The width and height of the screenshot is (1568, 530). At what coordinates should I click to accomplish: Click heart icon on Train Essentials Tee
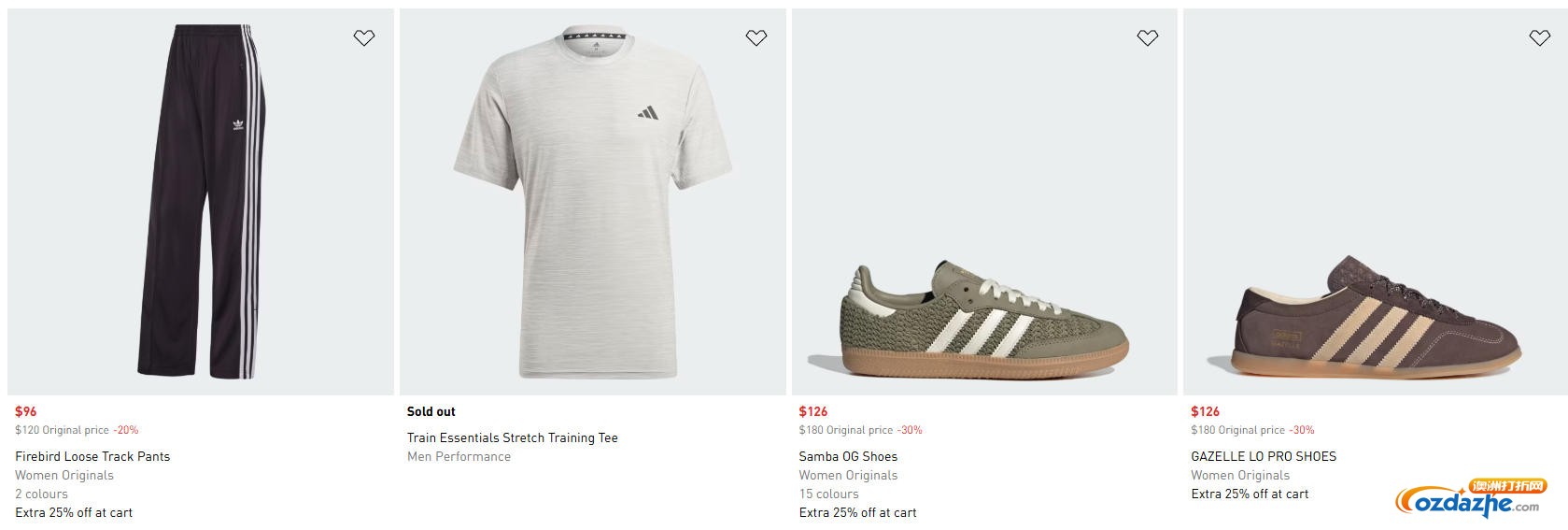pos(756,37)
